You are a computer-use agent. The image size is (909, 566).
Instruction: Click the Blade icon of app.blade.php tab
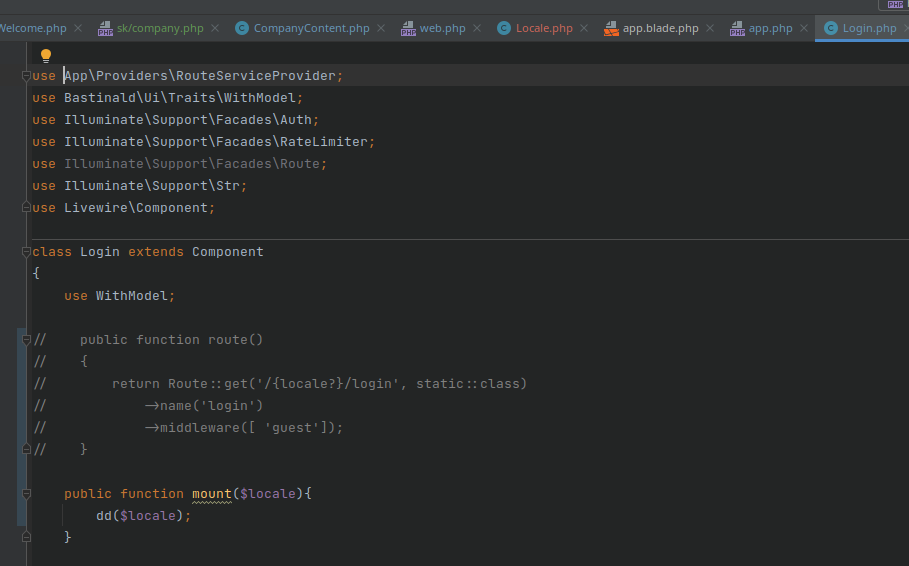(x=611, y=28)
